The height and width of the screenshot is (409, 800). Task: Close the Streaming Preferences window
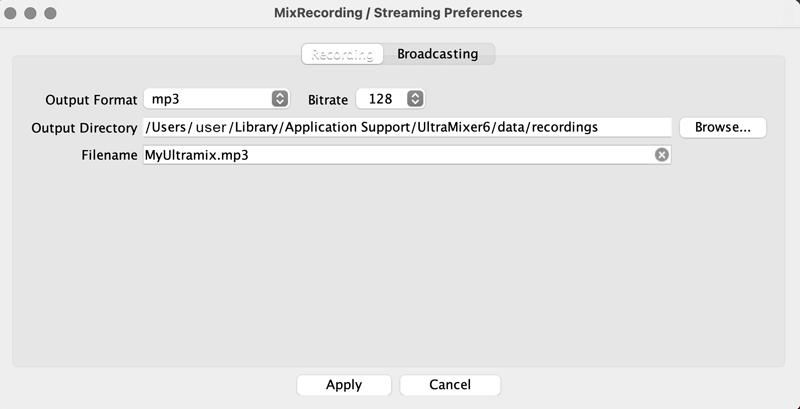(13, 13)
